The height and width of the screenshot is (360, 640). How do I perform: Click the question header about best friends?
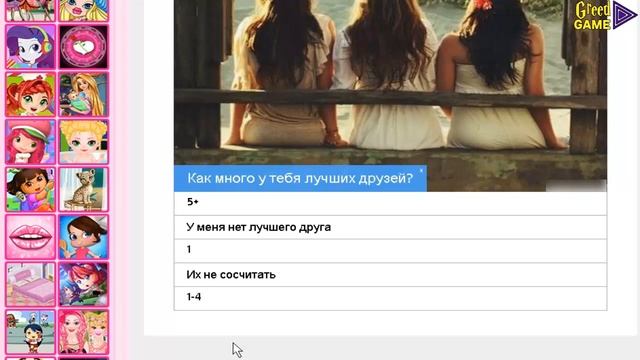(x=300, y=178)
